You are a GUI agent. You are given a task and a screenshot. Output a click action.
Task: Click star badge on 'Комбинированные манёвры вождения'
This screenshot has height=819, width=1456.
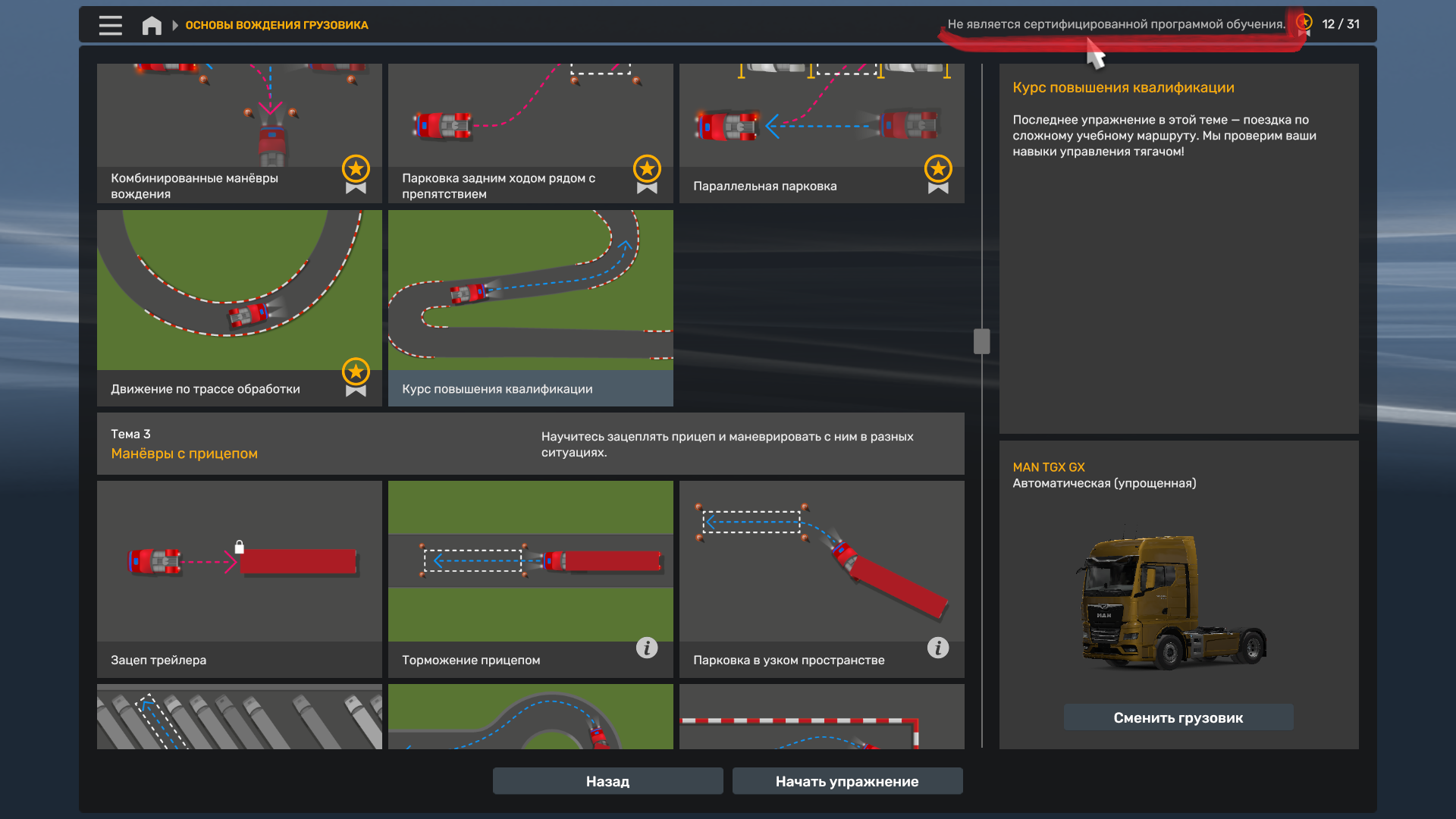coord(356,174)
